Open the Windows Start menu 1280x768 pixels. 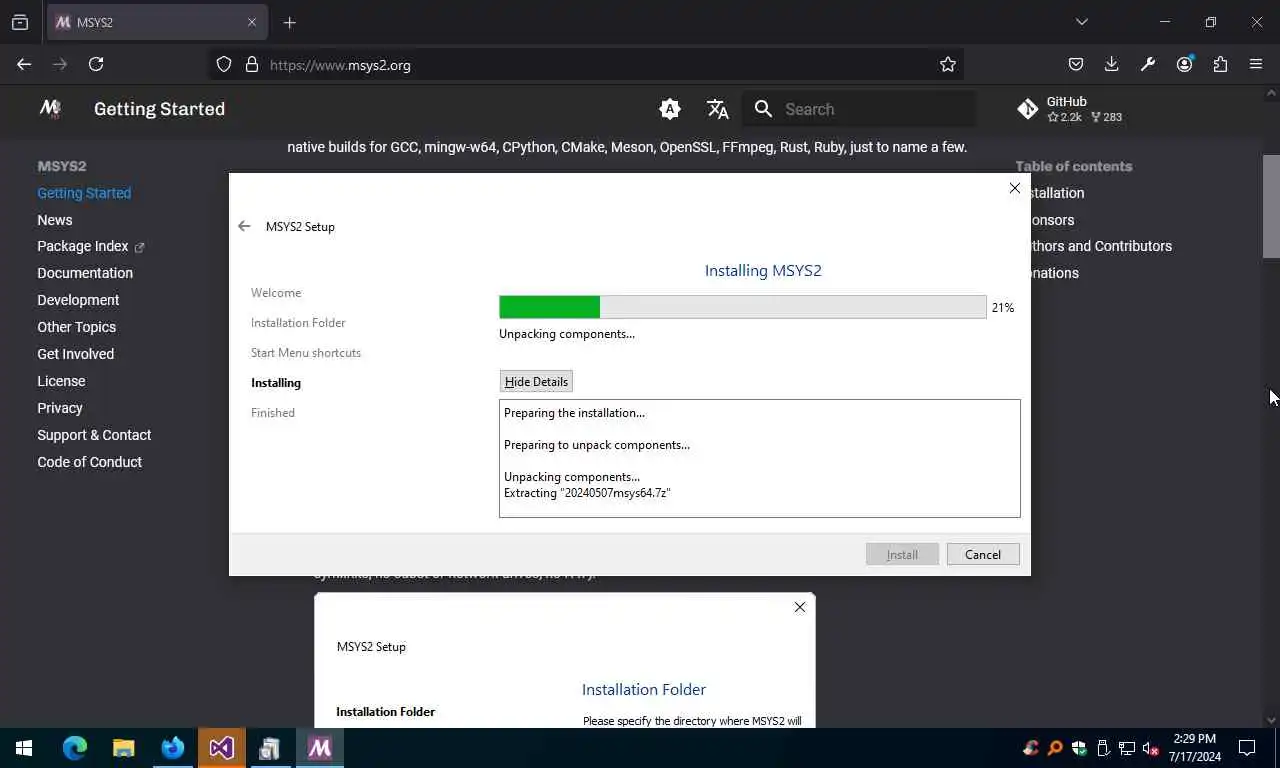(x=24, y=747)
